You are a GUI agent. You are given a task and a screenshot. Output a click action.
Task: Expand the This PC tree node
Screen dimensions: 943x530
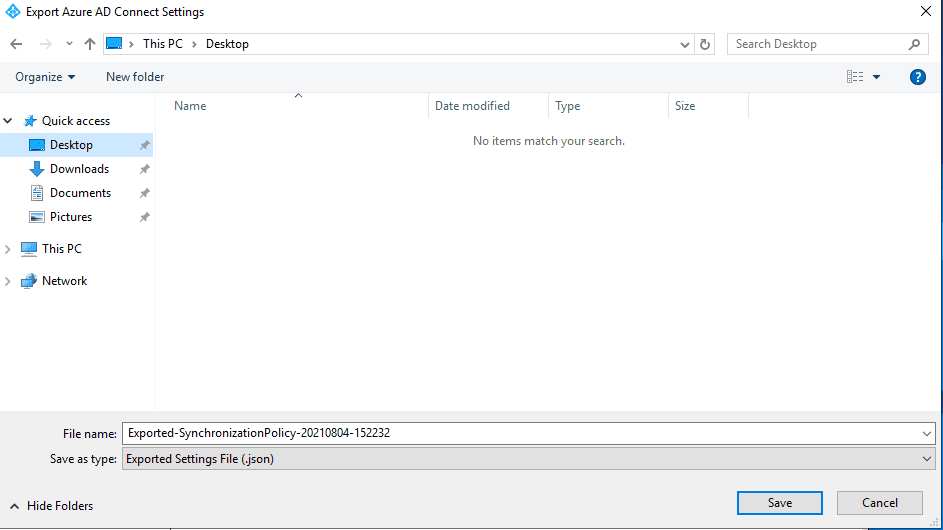pos(8,249)
